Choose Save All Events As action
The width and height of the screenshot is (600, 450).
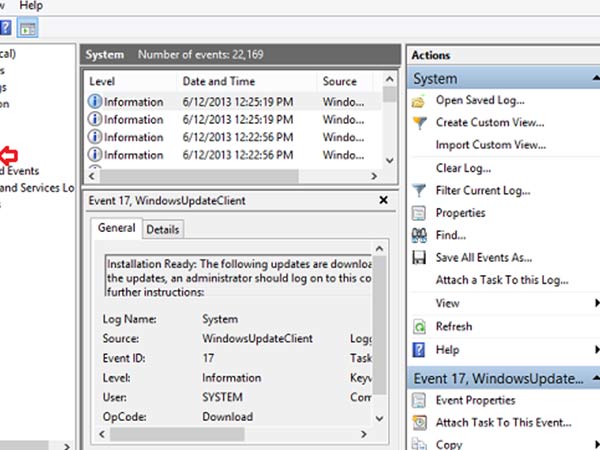click(x=484, y=258)
